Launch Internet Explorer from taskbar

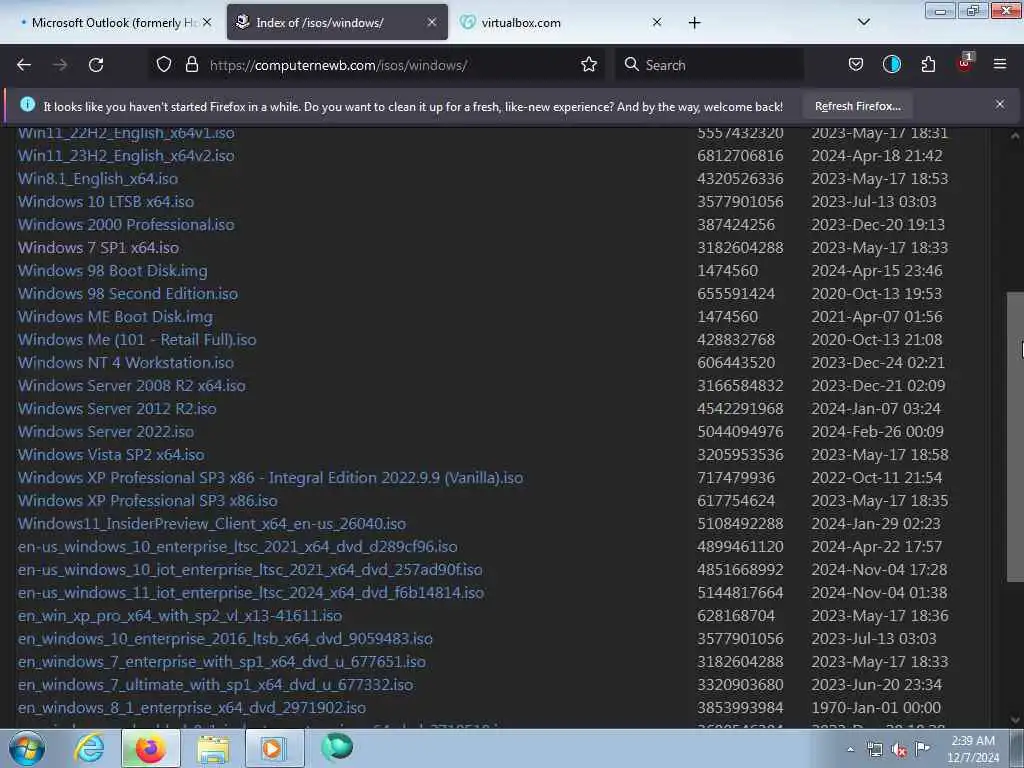(89, 748)
